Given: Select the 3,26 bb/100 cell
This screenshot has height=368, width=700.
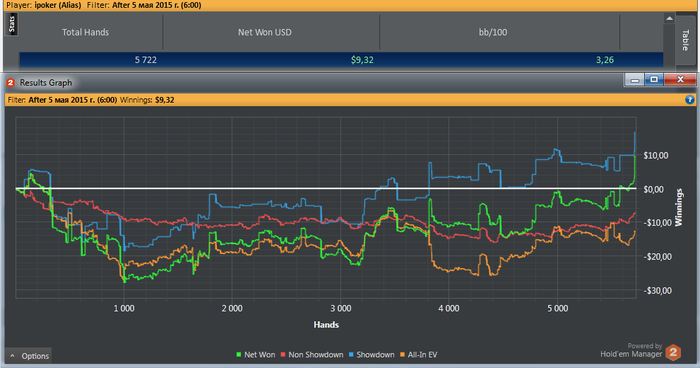Looking at the screenshot, I should pos(605,60).
